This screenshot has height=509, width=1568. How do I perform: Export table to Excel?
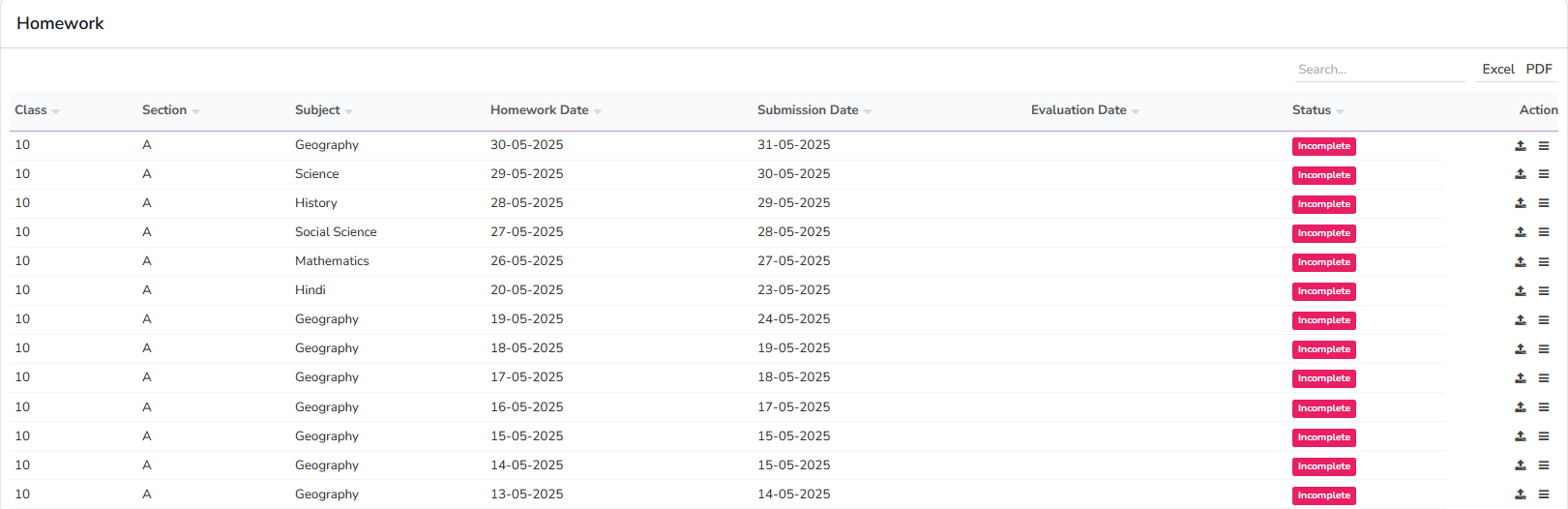1497,70
